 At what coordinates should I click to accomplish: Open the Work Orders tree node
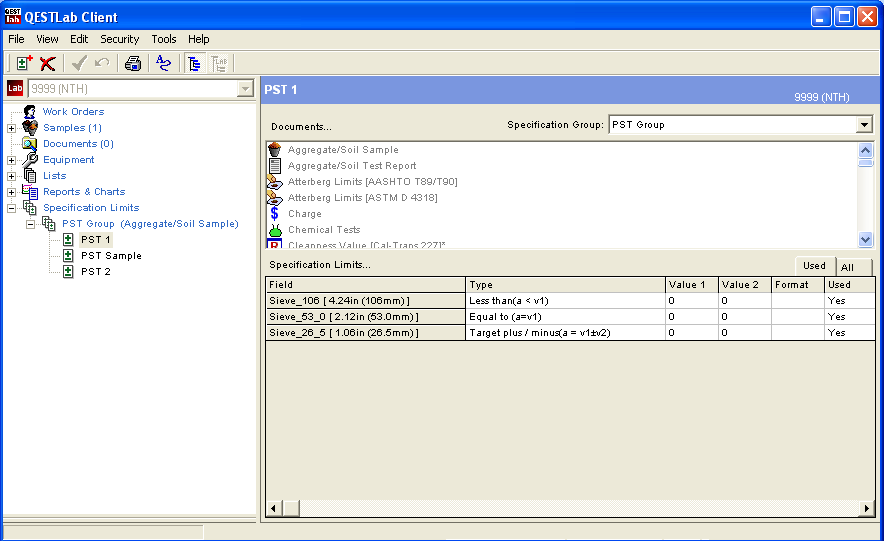coord(73,112)
